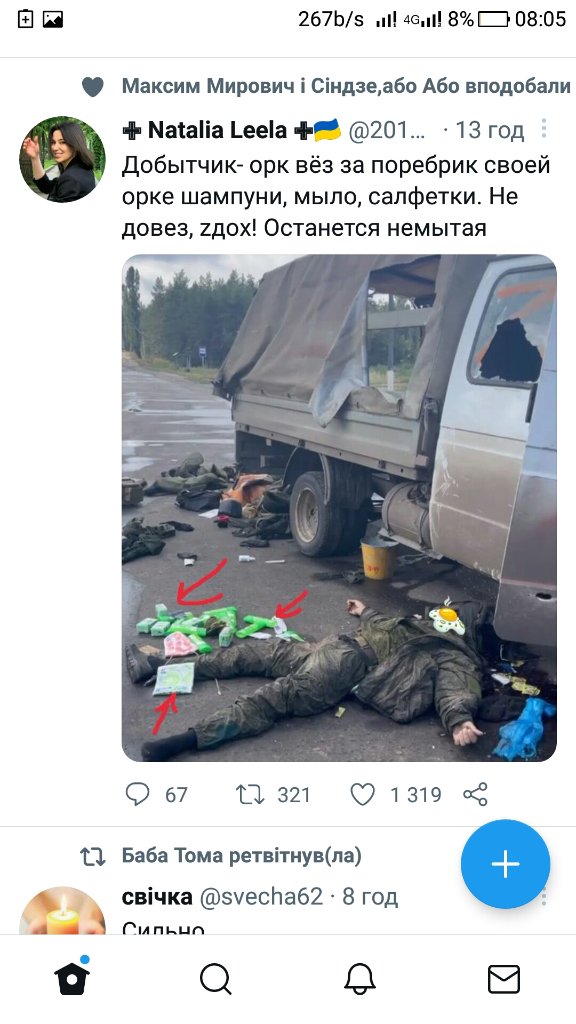Viewport: 576px width, 1024px height.
Task: Open Natalia Leela's profile avatar
Action: 62,159
